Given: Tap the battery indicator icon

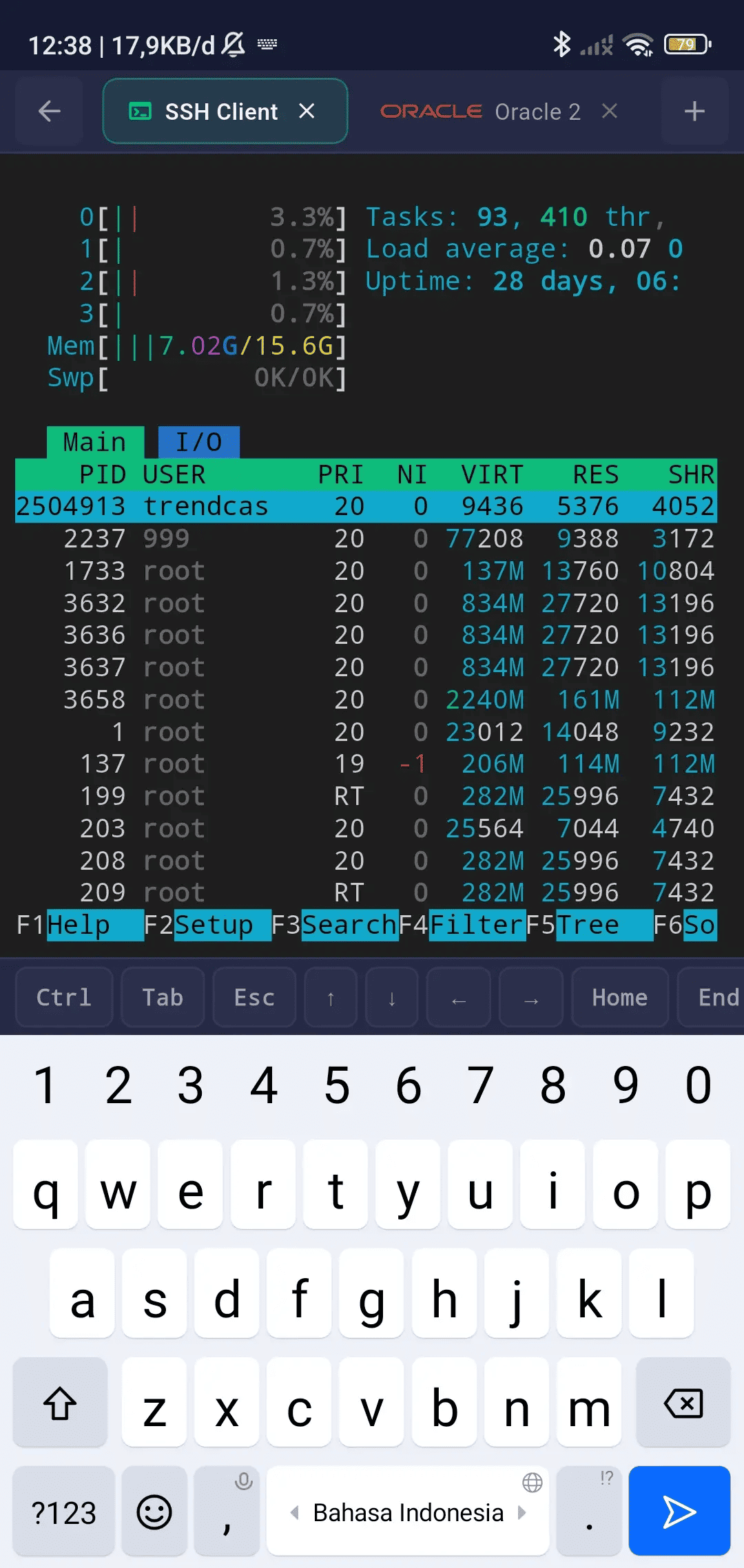Looking at the screenshot, I should pyautogui.click(x=688, y=45).
